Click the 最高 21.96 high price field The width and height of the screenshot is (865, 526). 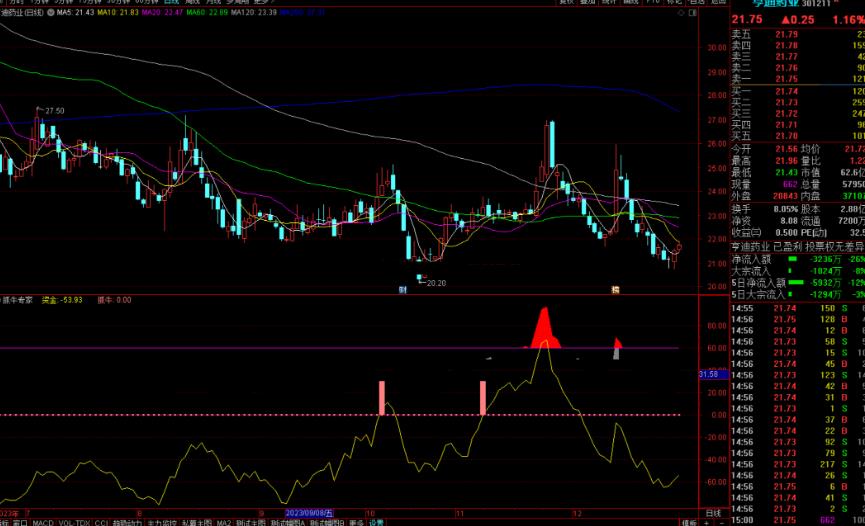tap(765, 161)
